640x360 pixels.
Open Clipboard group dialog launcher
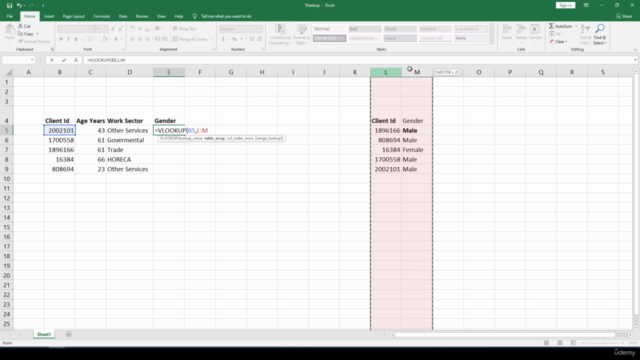(x=52, y=49)
